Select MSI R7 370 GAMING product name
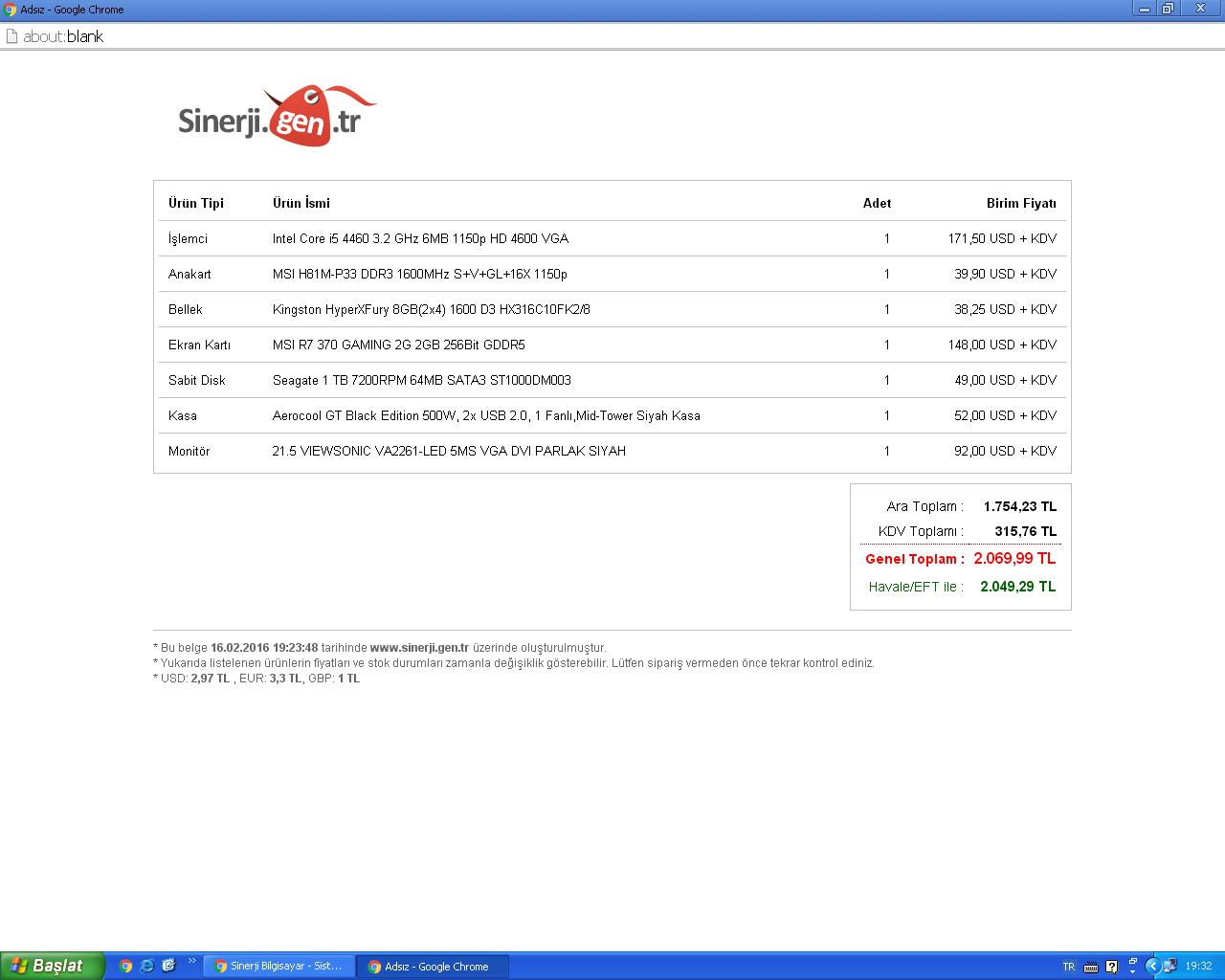 [398, 345]
